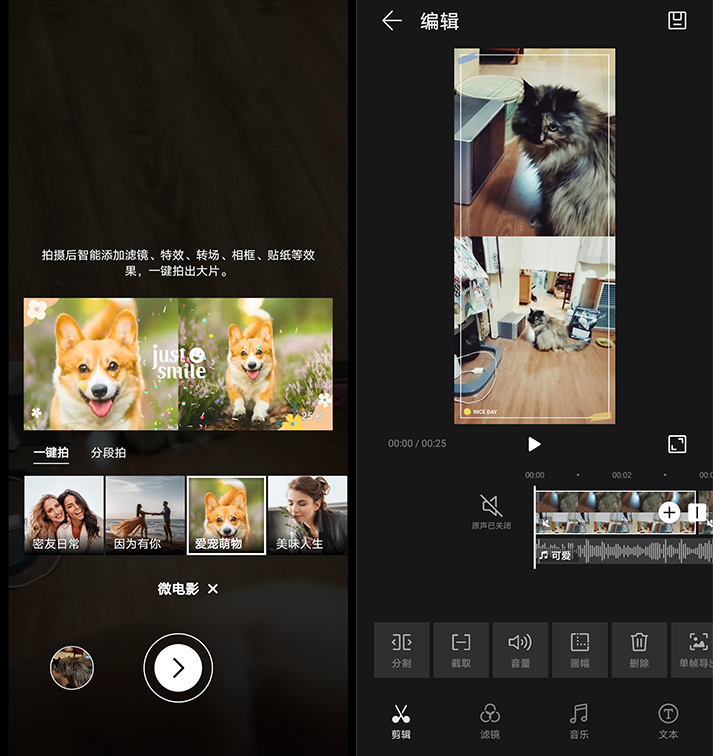The width and height of the screenshot is (713, 756).
Task: Switch to the 滤镜 filter tab
Action: click(490, 722)
